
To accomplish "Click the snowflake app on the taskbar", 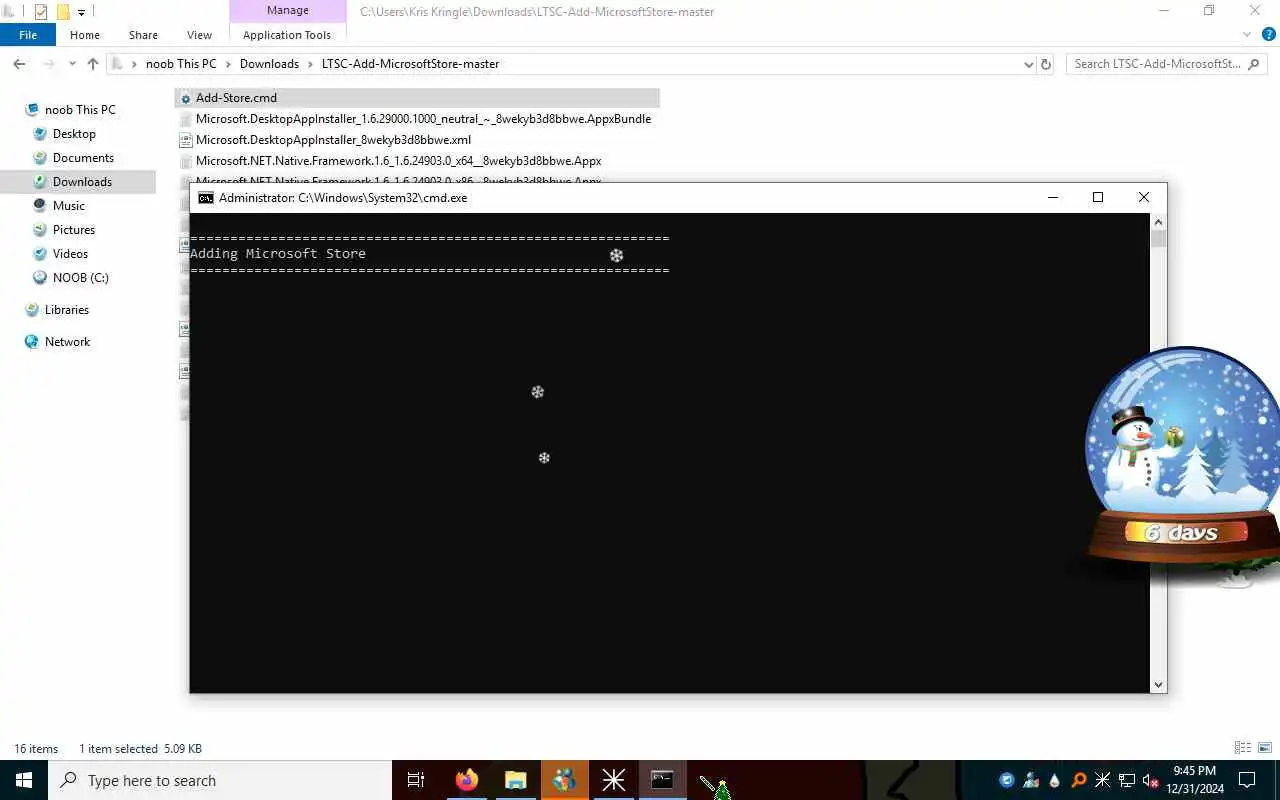I will [613, 780].
